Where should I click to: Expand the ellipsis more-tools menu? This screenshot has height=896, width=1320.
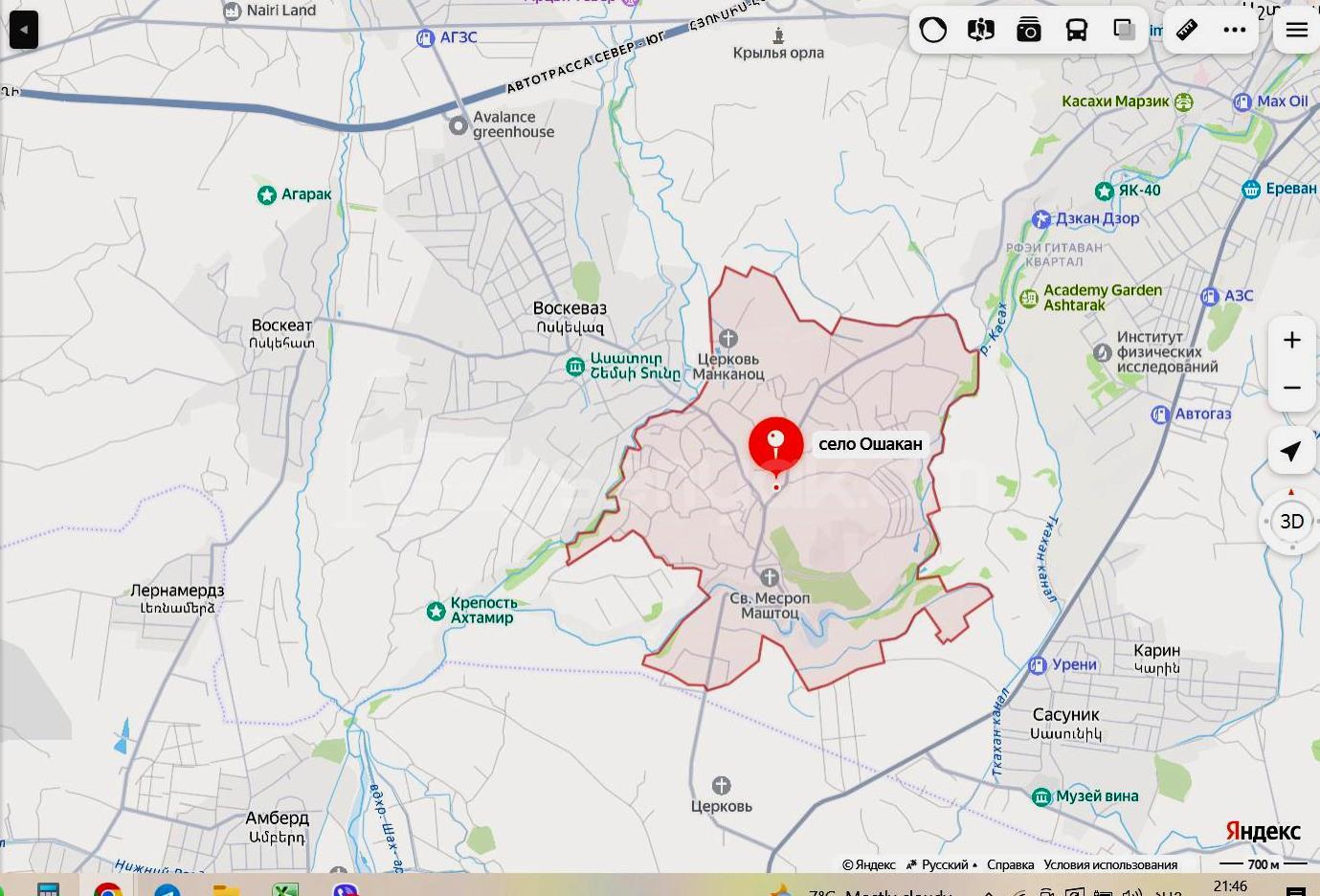[x=1234, y=30]
